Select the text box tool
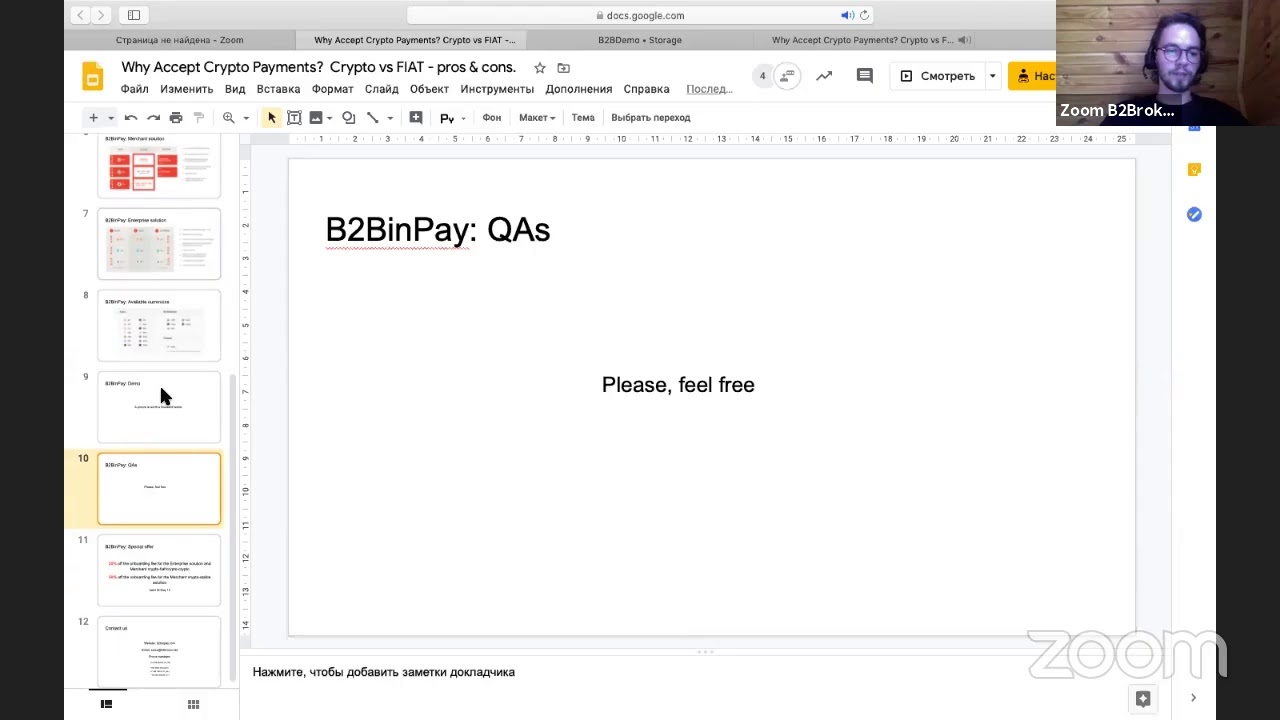The image size is (1280, 720). [x=294, y=118]
